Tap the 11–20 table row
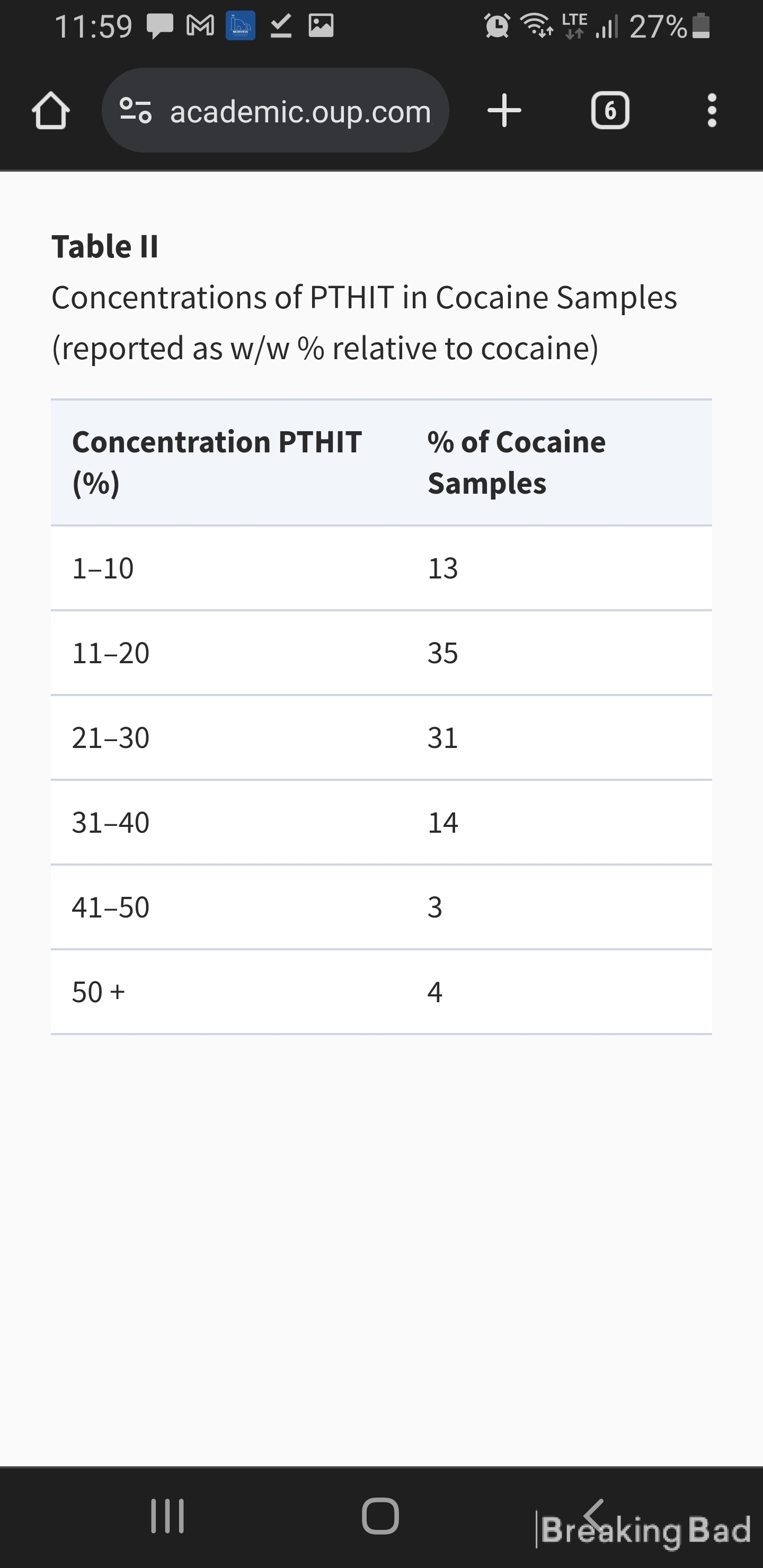The width and height of the screenshot is (763, 1568). click(381, 653)
